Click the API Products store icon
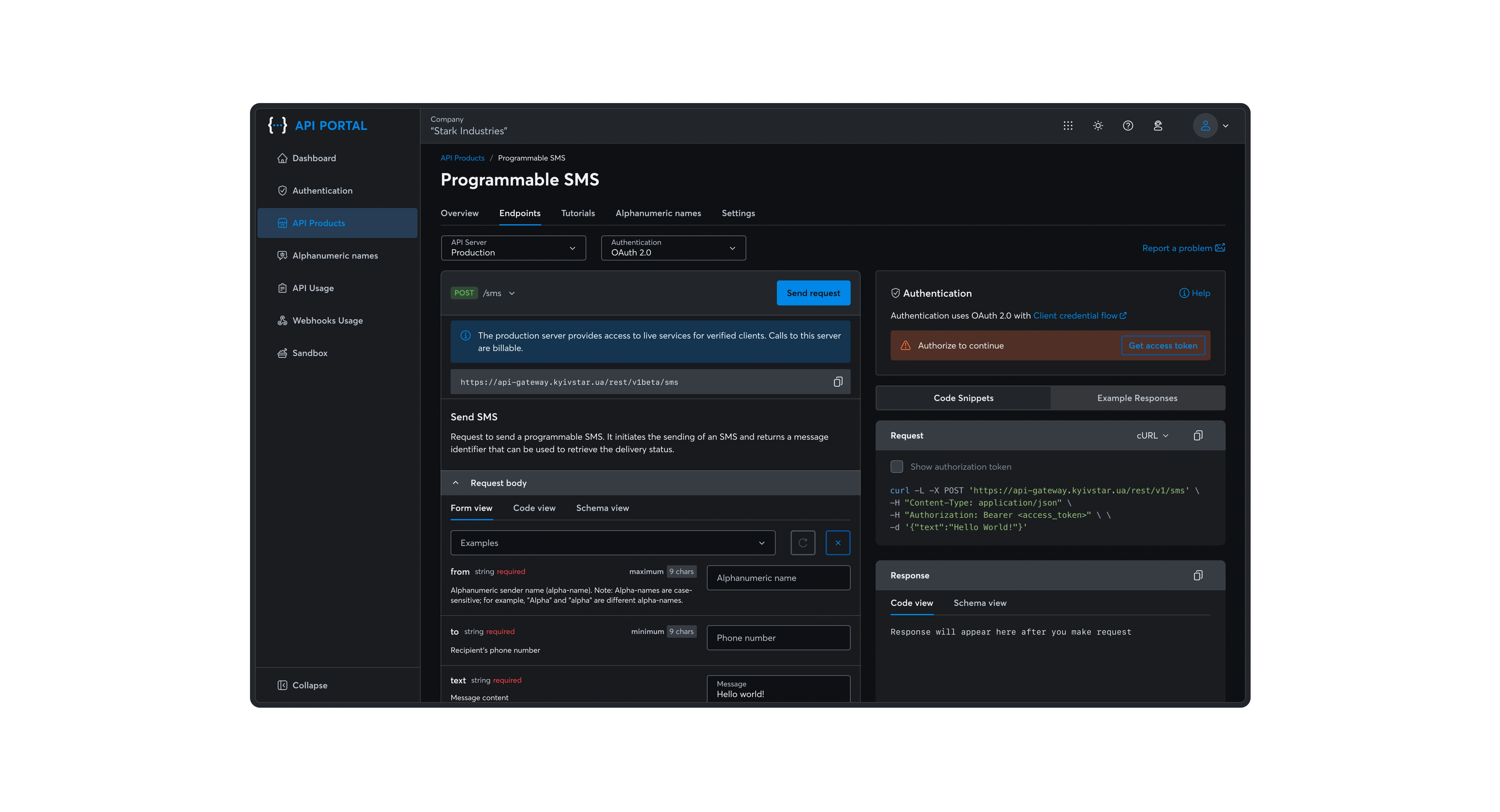 (282, 223)
